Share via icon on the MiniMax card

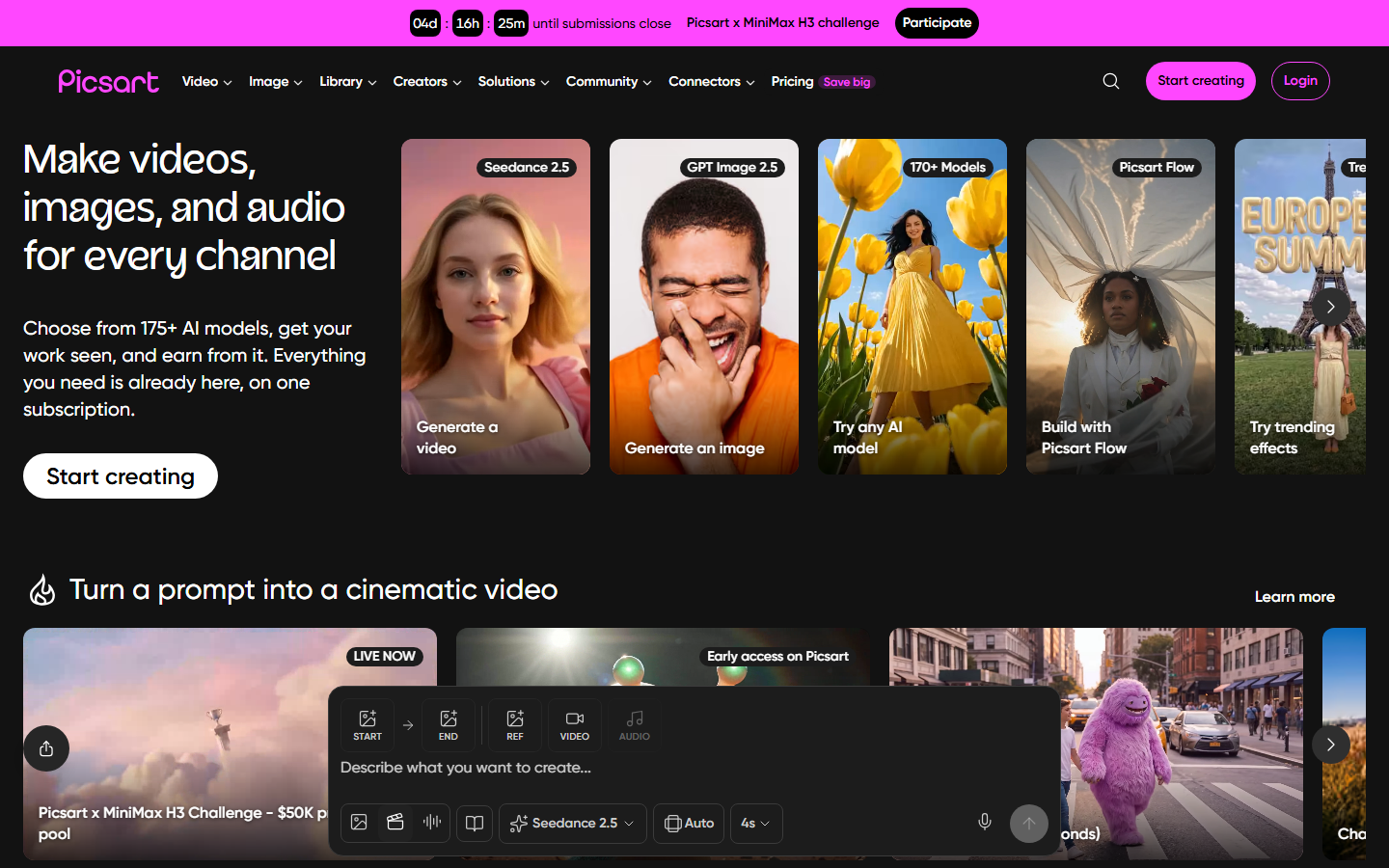pyautogui.click(x=46, y=748)
